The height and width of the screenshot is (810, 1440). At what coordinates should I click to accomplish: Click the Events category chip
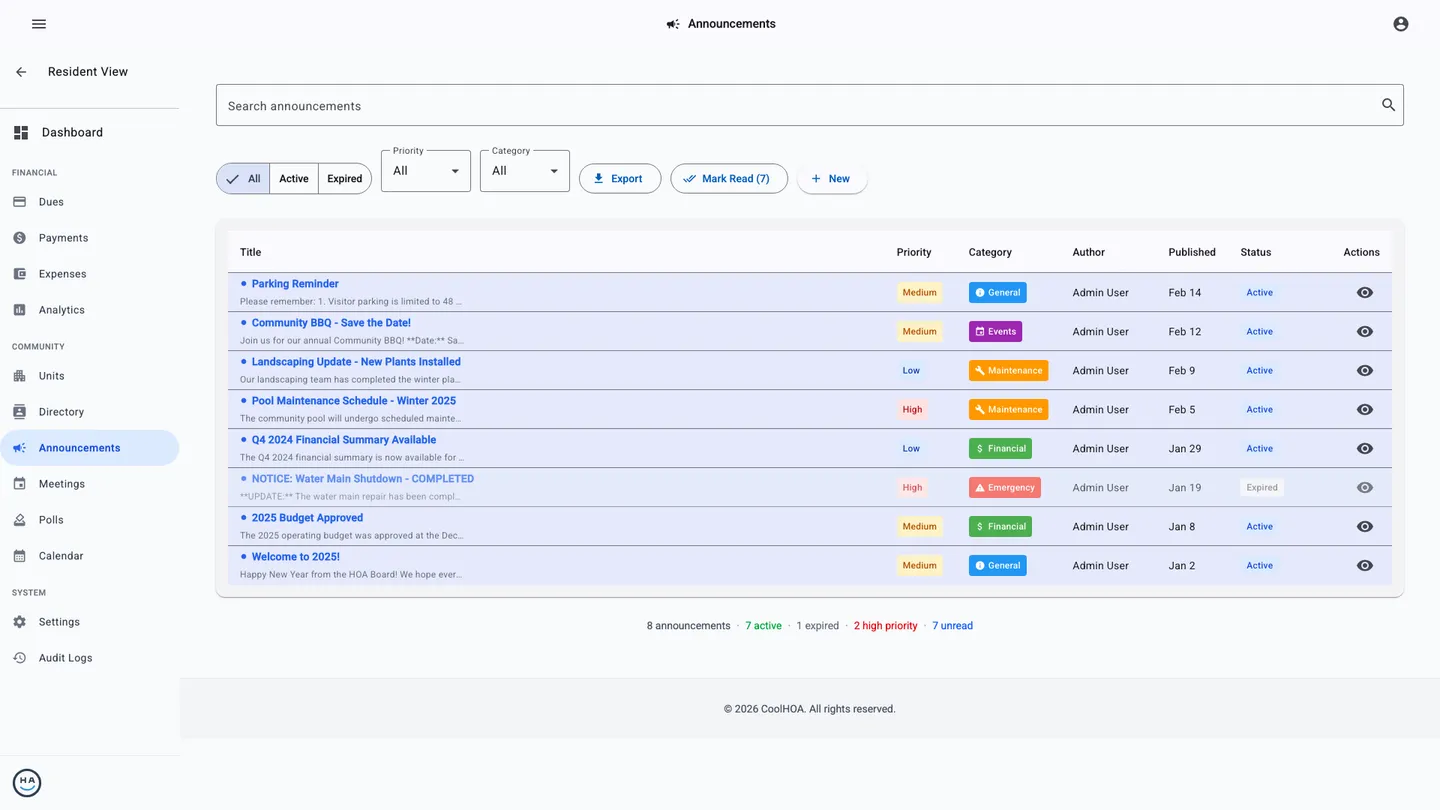pos(995,332)
